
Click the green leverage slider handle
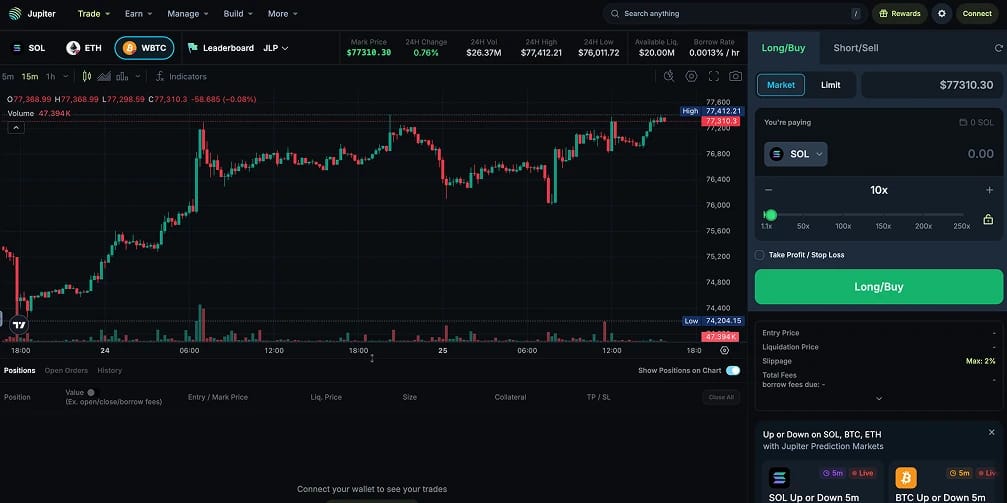pyautogui.click(x=771, y=215)
